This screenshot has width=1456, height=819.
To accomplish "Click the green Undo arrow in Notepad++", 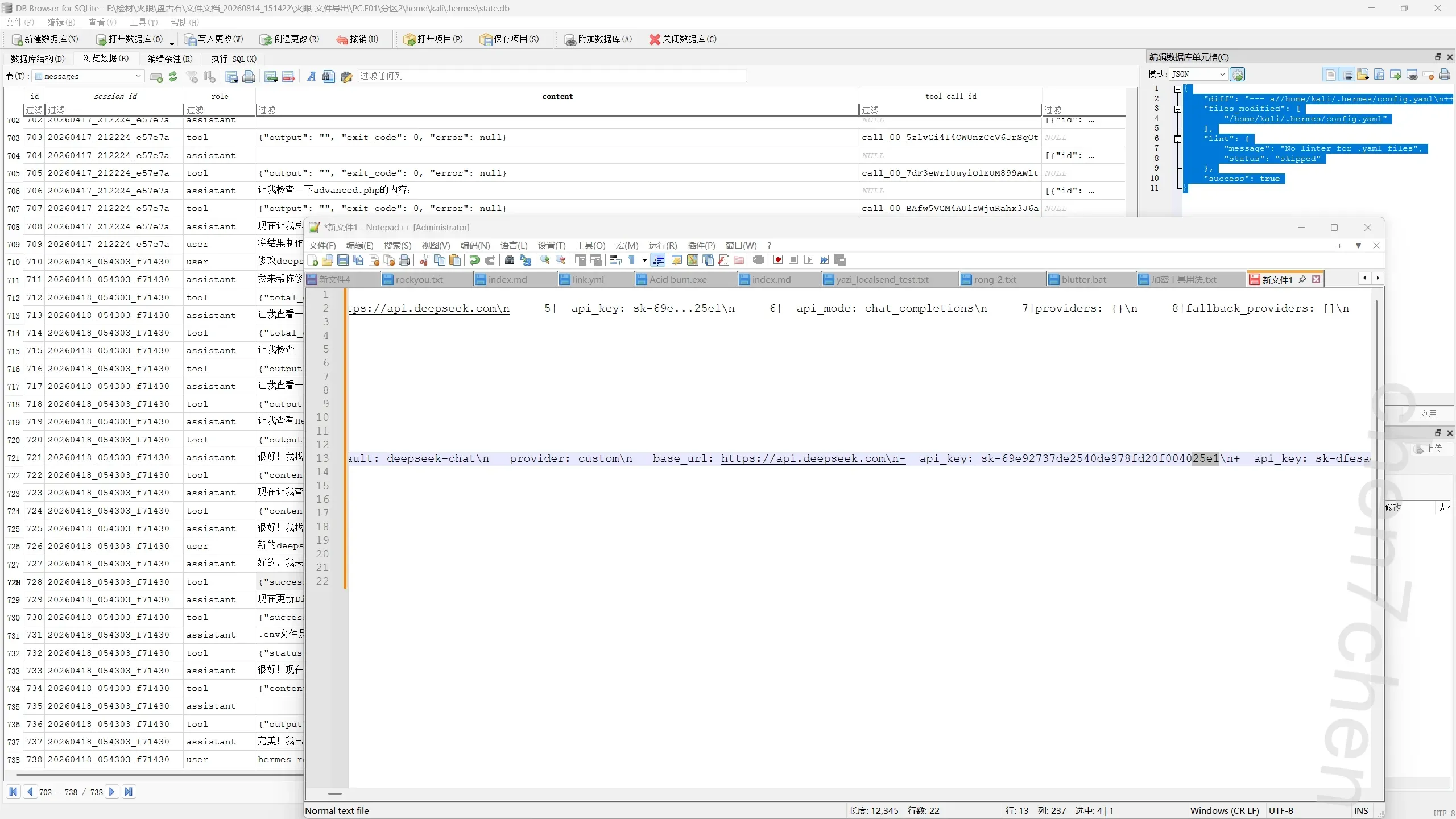I will 474,260.
